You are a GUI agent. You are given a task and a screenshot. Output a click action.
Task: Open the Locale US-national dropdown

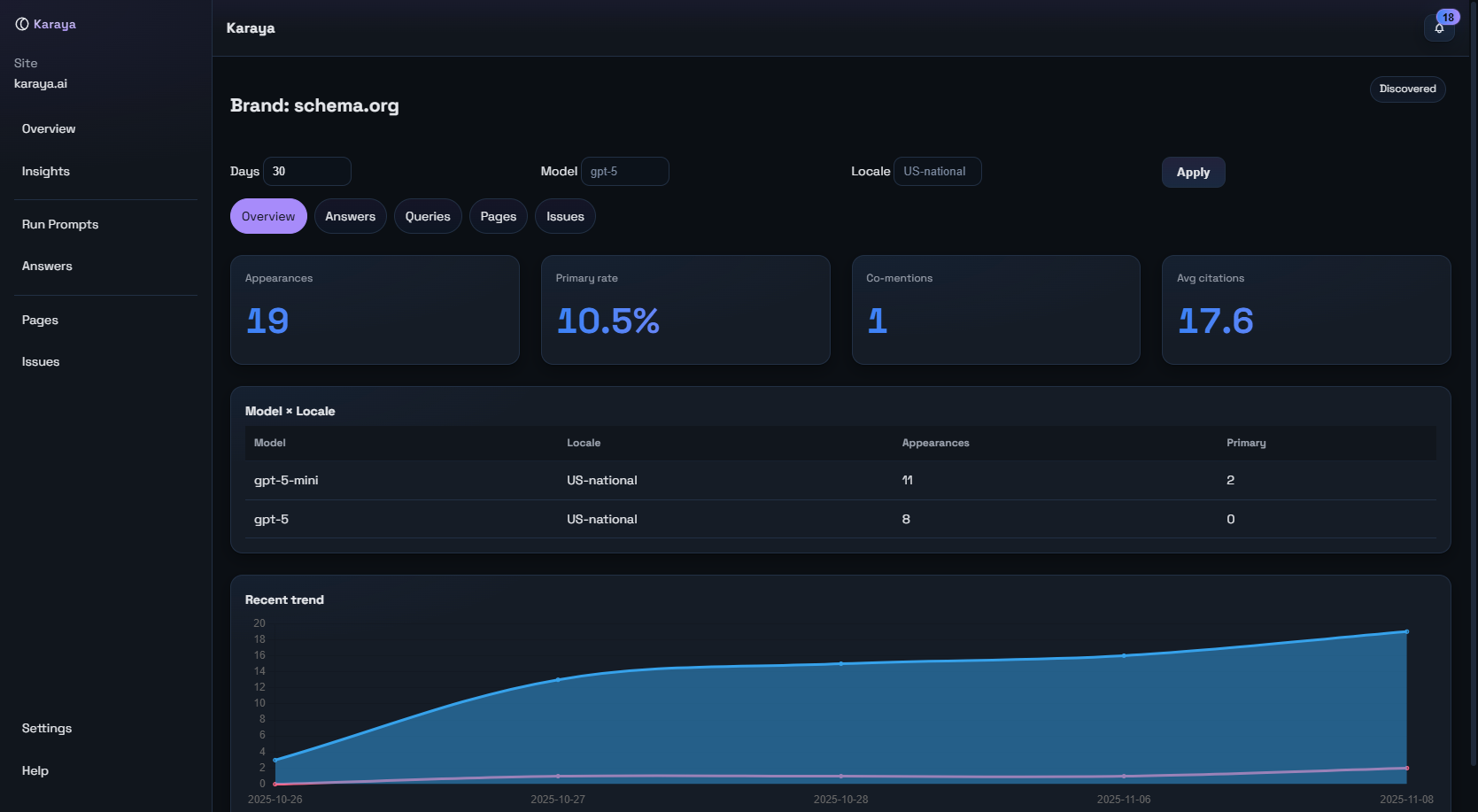point(937,171)
